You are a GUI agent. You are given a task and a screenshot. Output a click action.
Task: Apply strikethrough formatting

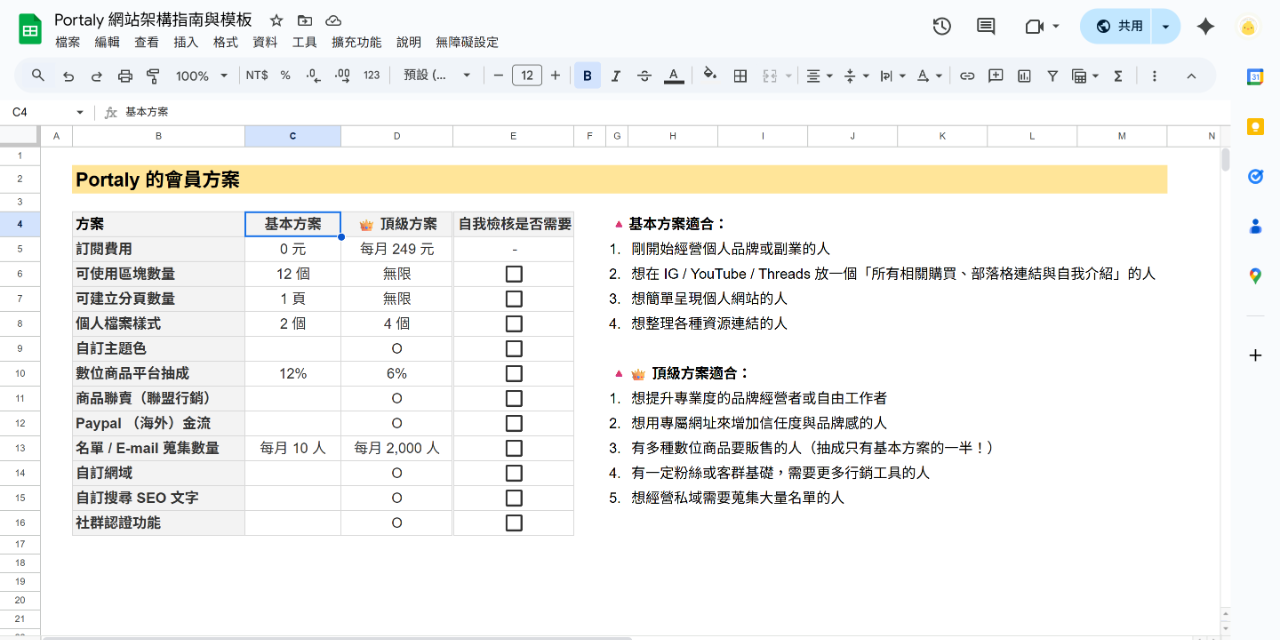[x=644, y=76]
